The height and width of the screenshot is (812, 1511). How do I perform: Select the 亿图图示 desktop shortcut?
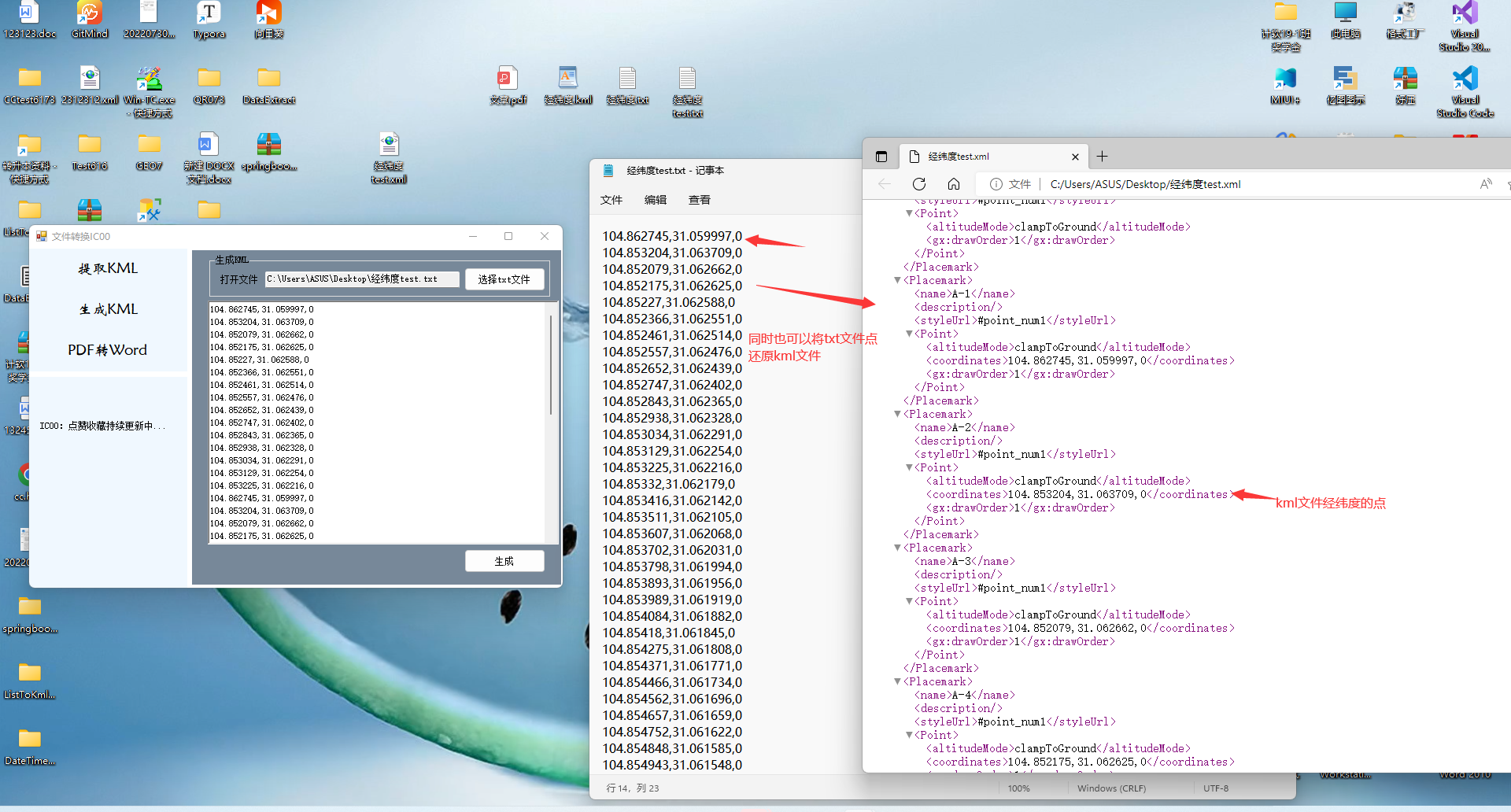(1345, 85)
